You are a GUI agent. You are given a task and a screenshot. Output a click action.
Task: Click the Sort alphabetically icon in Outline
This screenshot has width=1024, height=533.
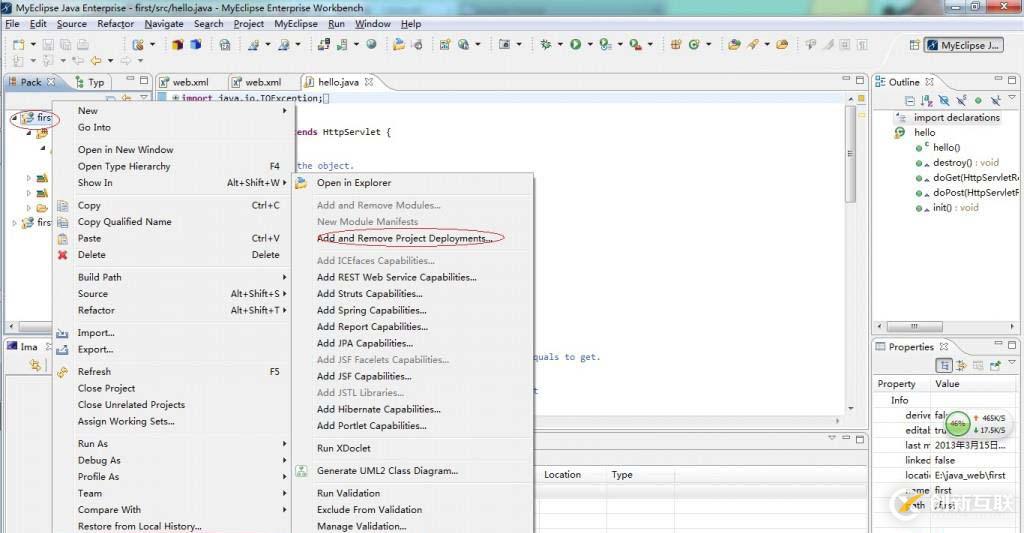pos(926,101)
